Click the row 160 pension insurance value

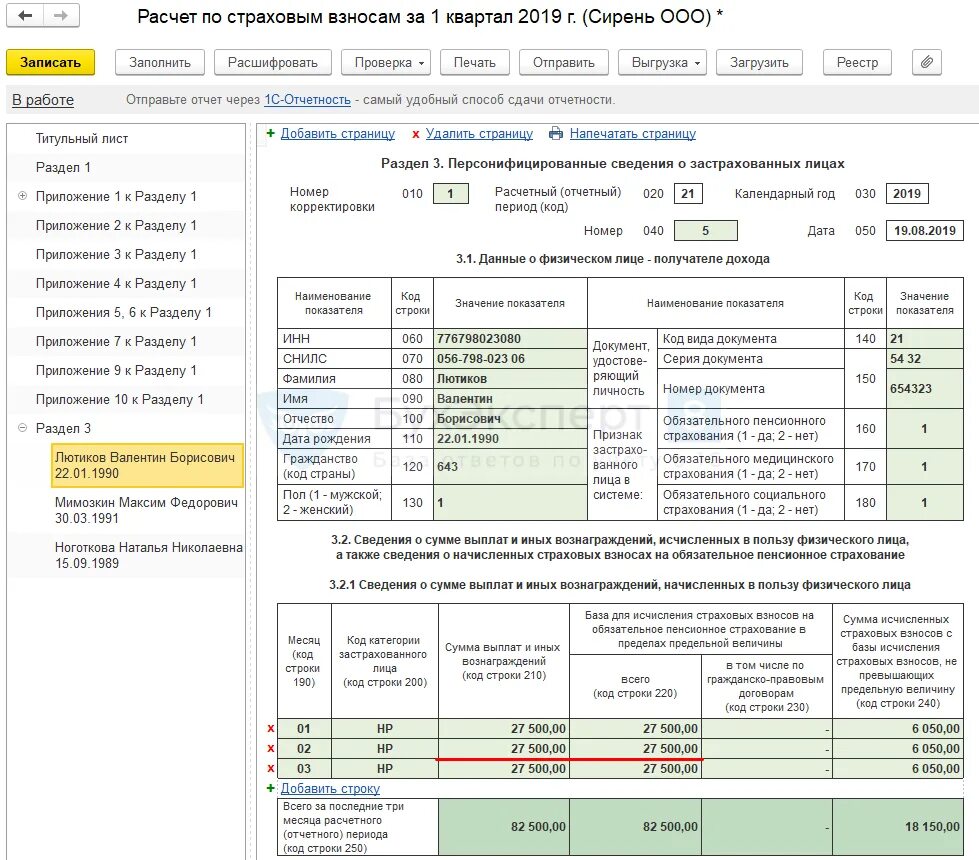tap(925, 428)
